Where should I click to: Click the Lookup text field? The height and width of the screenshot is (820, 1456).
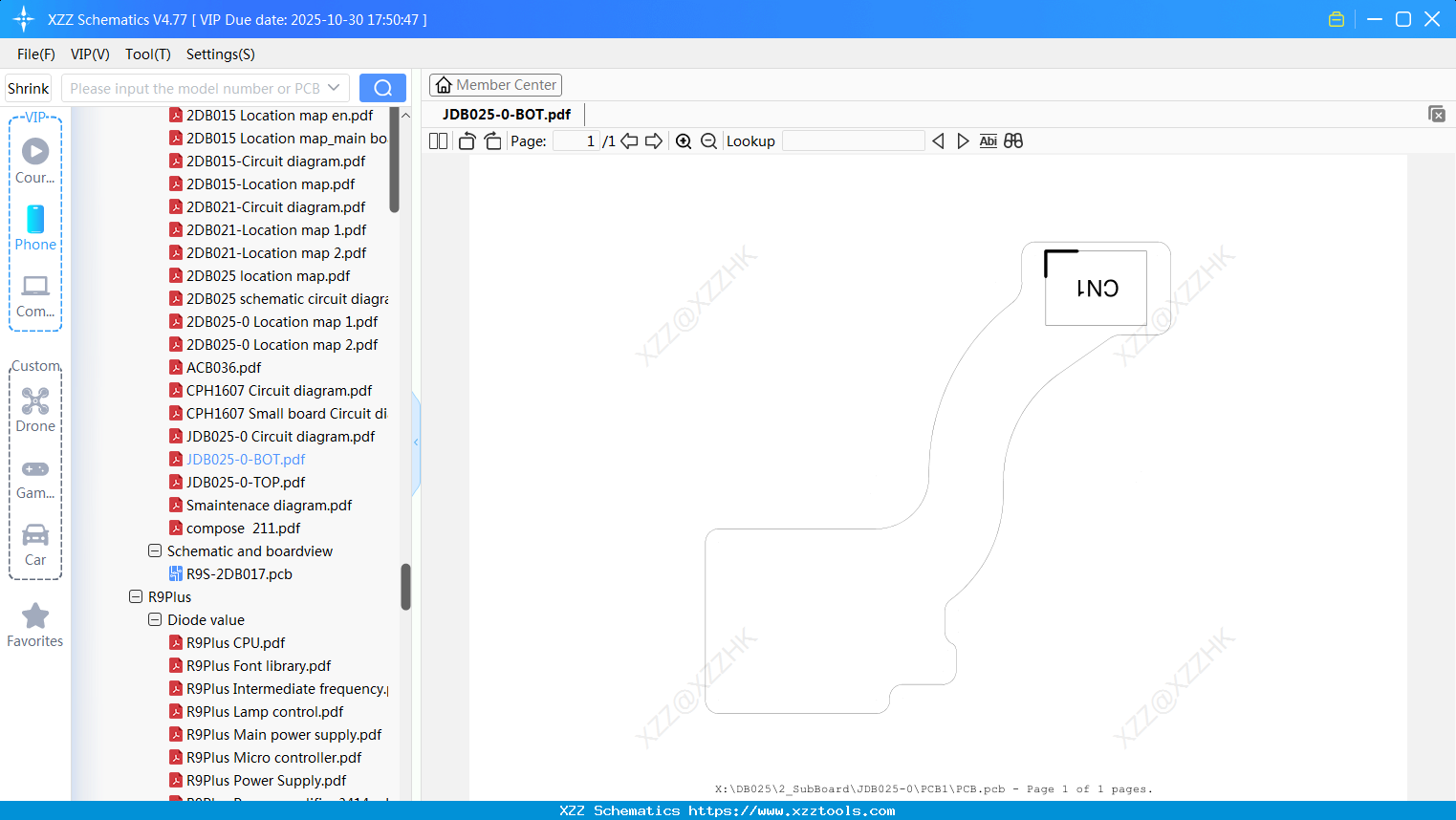click(x=854, y=141)
